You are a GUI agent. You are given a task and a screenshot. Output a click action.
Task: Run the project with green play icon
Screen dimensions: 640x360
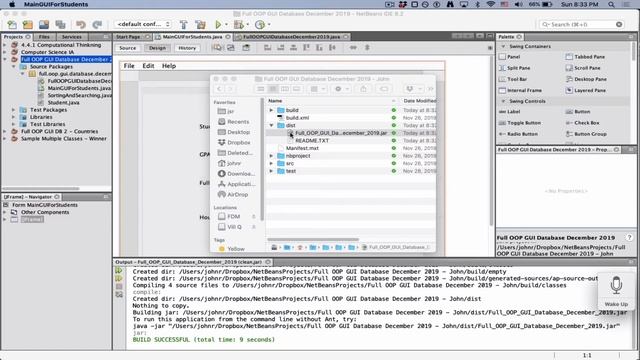(x=218, y=25)
